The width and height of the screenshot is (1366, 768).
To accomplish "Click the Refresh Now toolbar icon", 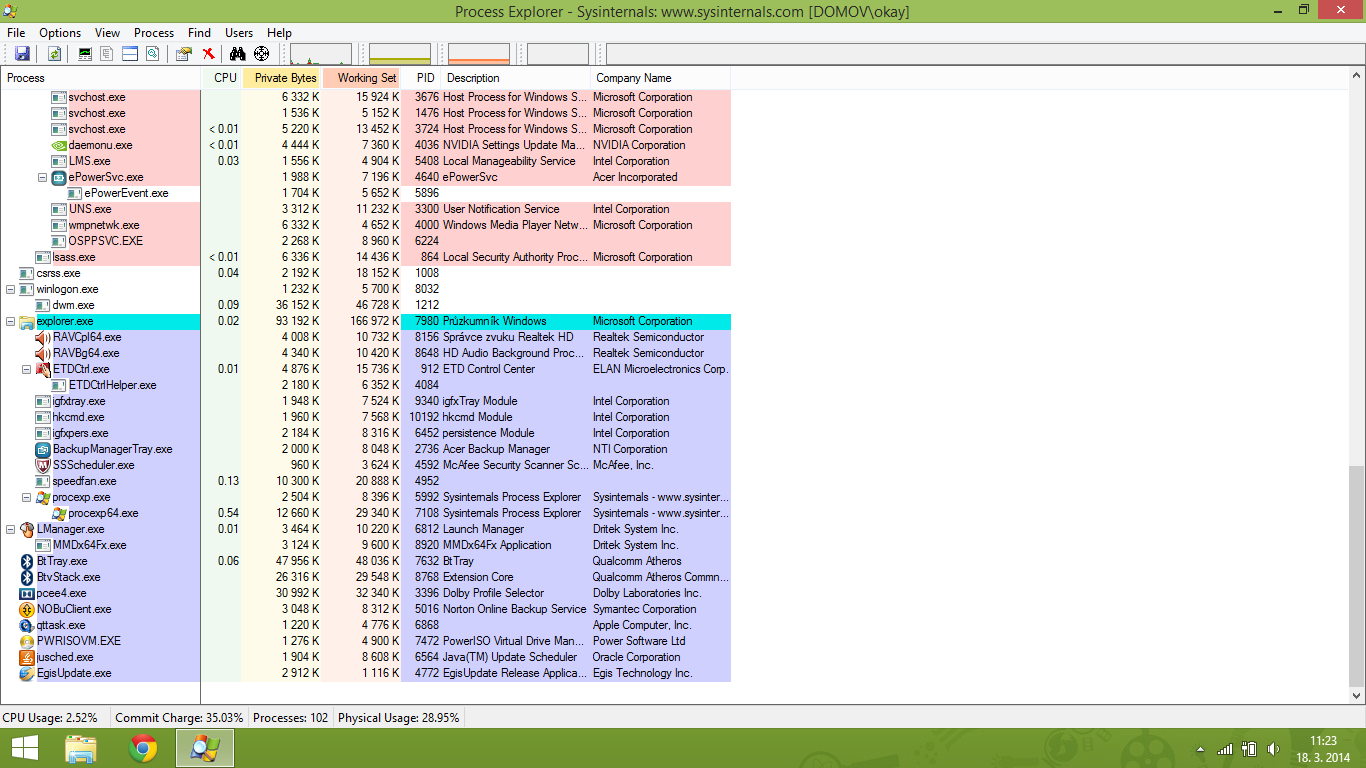I will 54,54.
